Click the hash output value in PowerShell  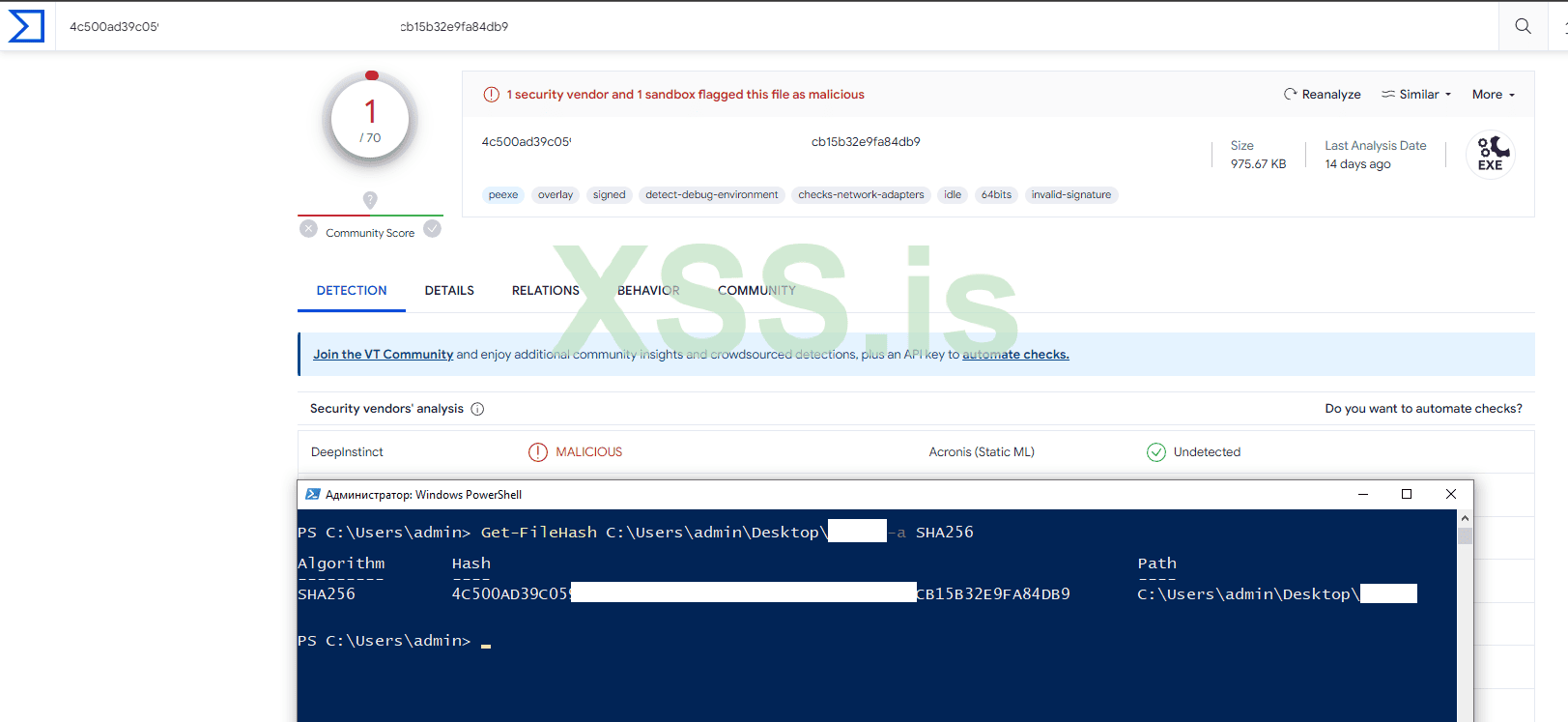pyautogui.click(x=760, y=594)
